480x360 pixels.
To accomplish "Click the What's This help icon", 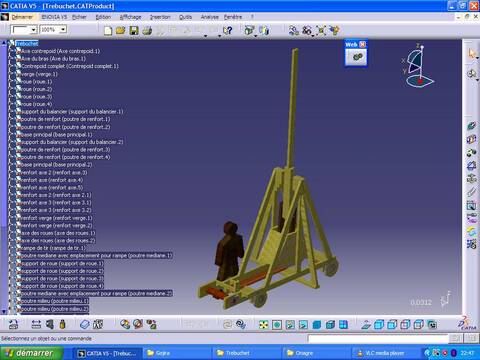I will coord(227,31).
